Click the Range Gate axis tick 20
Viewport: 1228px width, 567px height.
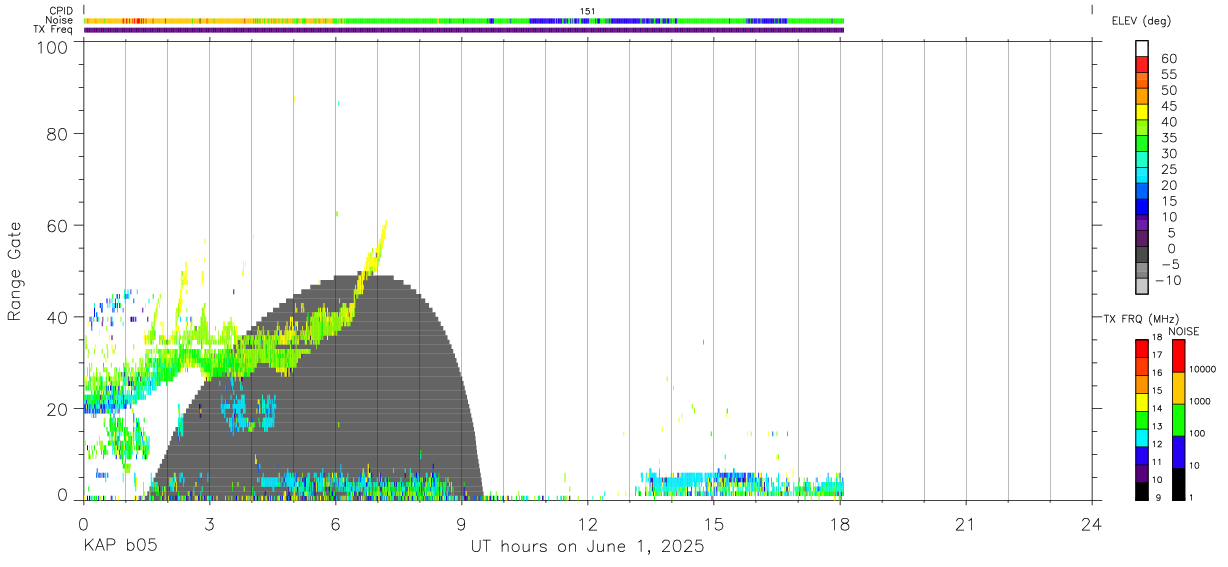point(58,409)
